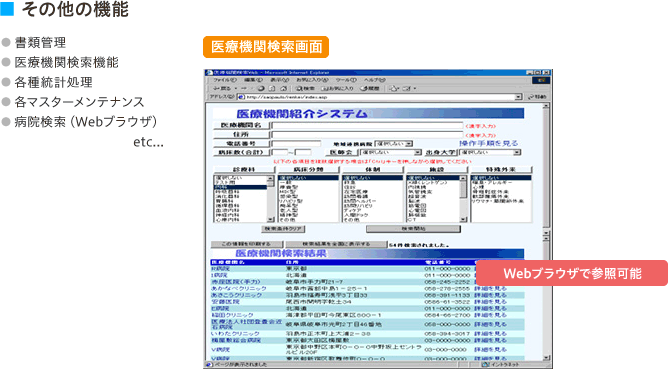Open the 梅屋敷総合病院 result link

(236, 340)
